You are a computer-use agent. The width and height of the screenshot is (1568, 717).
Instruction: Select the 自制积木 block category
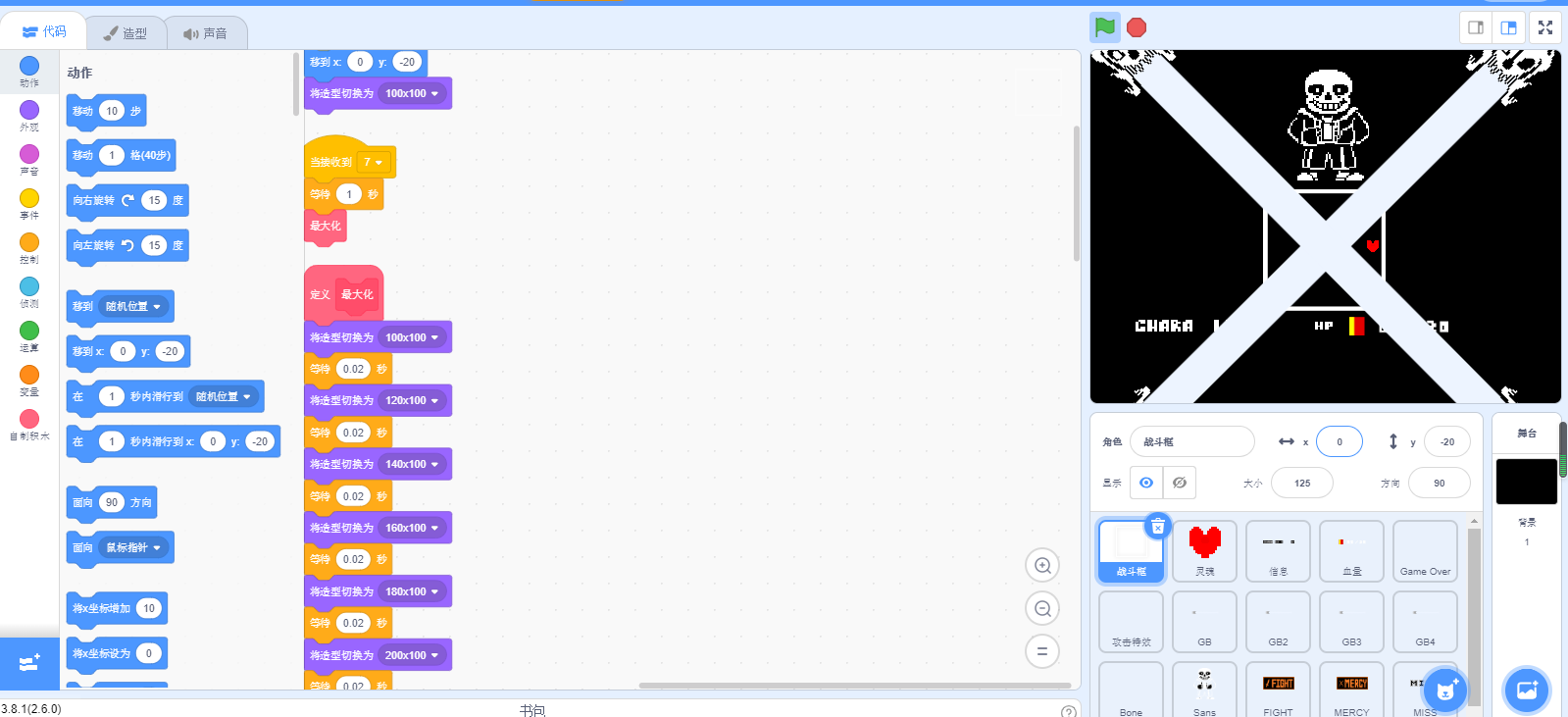[29, 425]
